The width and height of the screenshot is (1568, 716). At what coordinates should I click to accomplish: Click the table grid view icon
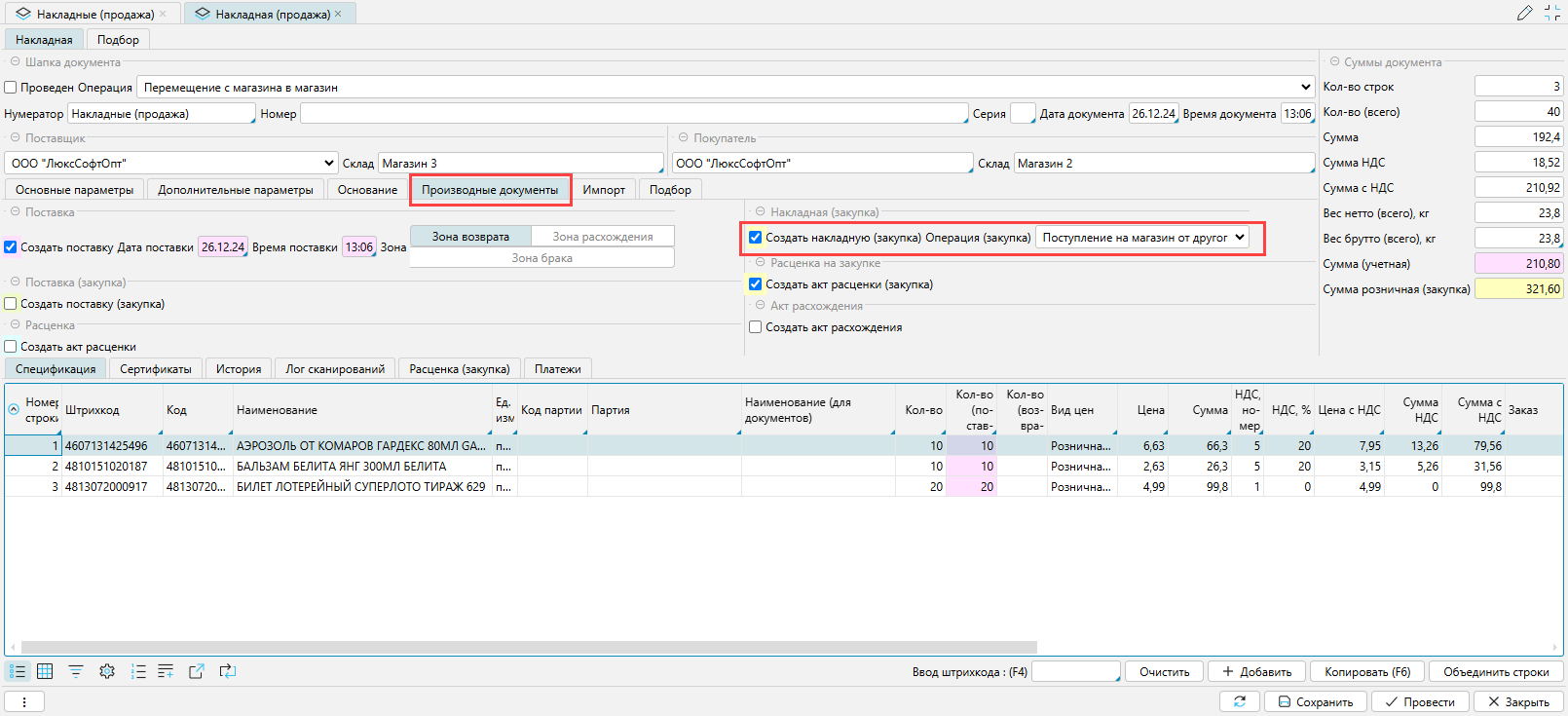[x=45, y=671]
